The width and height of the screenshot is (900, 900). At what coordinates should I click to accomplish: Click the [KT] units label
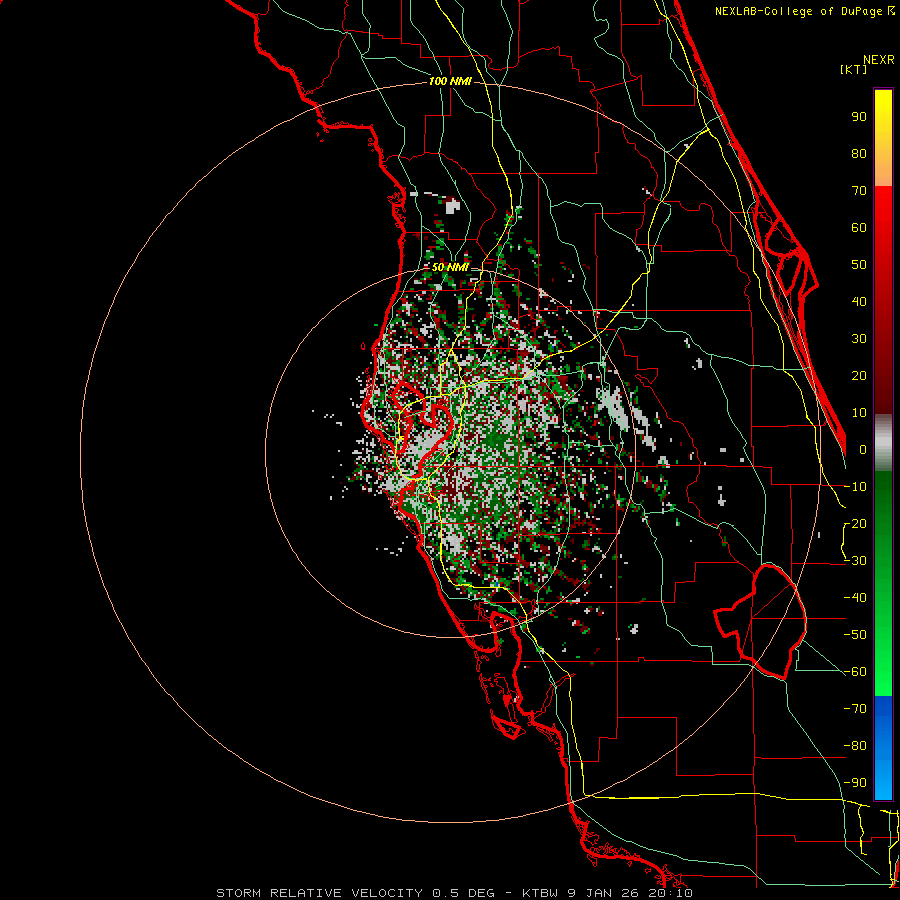point(854,69)
